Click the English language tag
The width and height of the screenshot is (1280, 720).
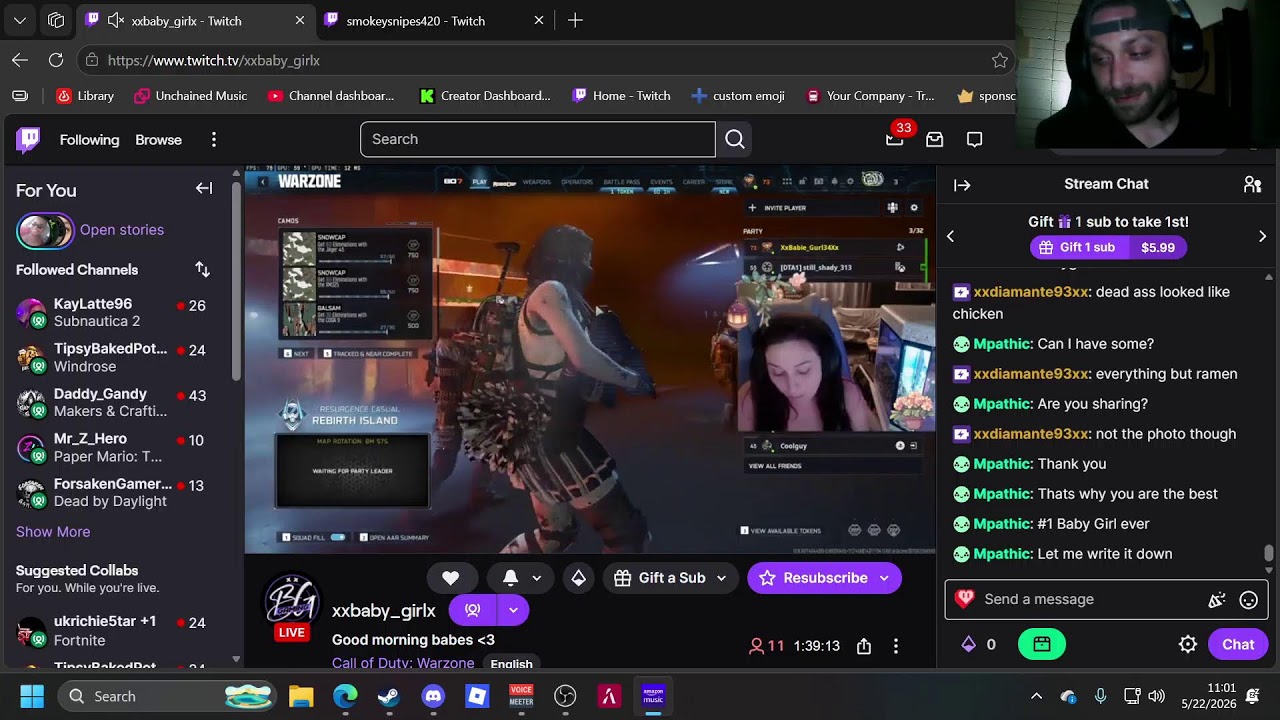pyautogui.click(x=511, y=663)
